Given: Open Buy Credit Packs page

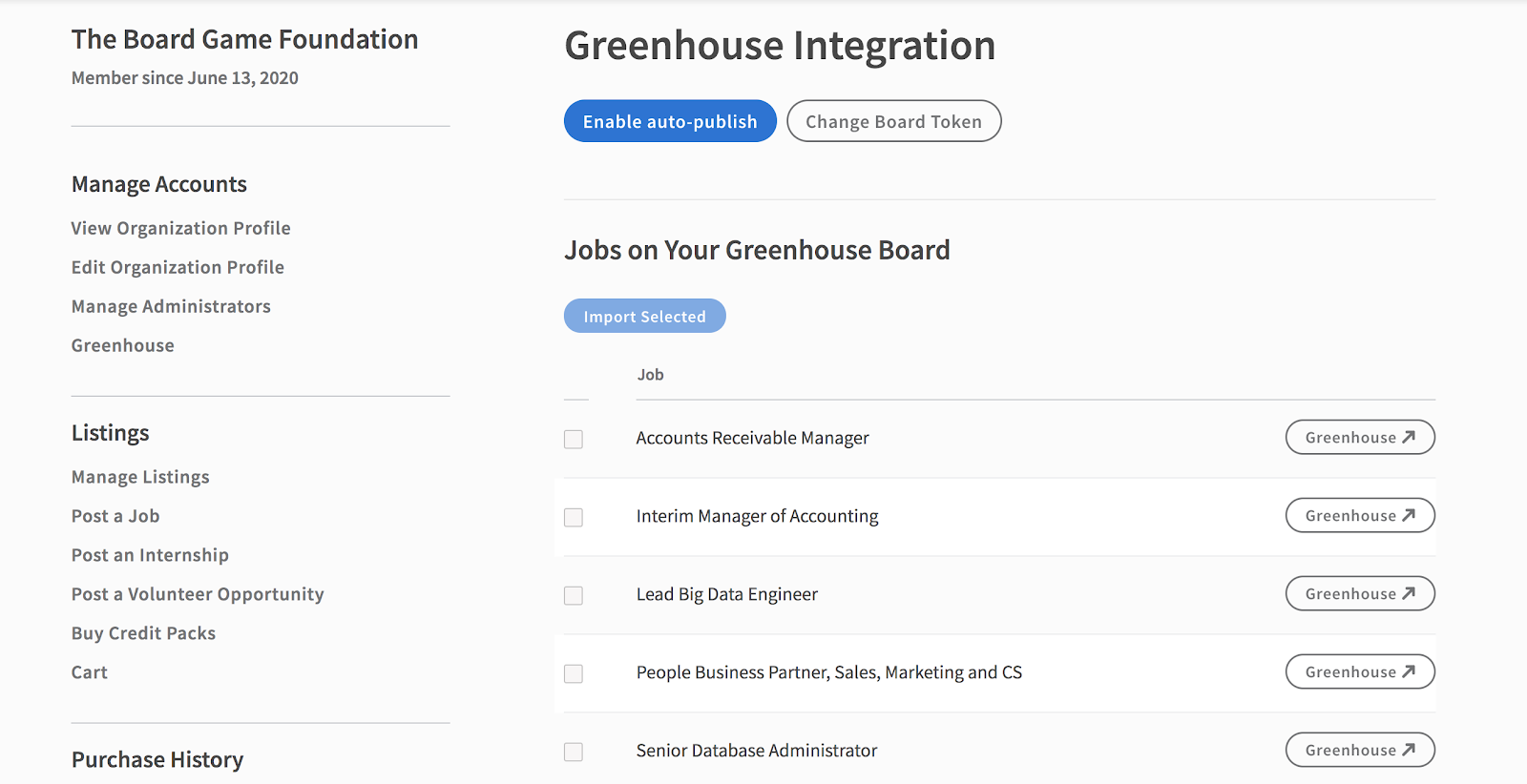Looking at the screenshot, I should [x=143, y=633].
